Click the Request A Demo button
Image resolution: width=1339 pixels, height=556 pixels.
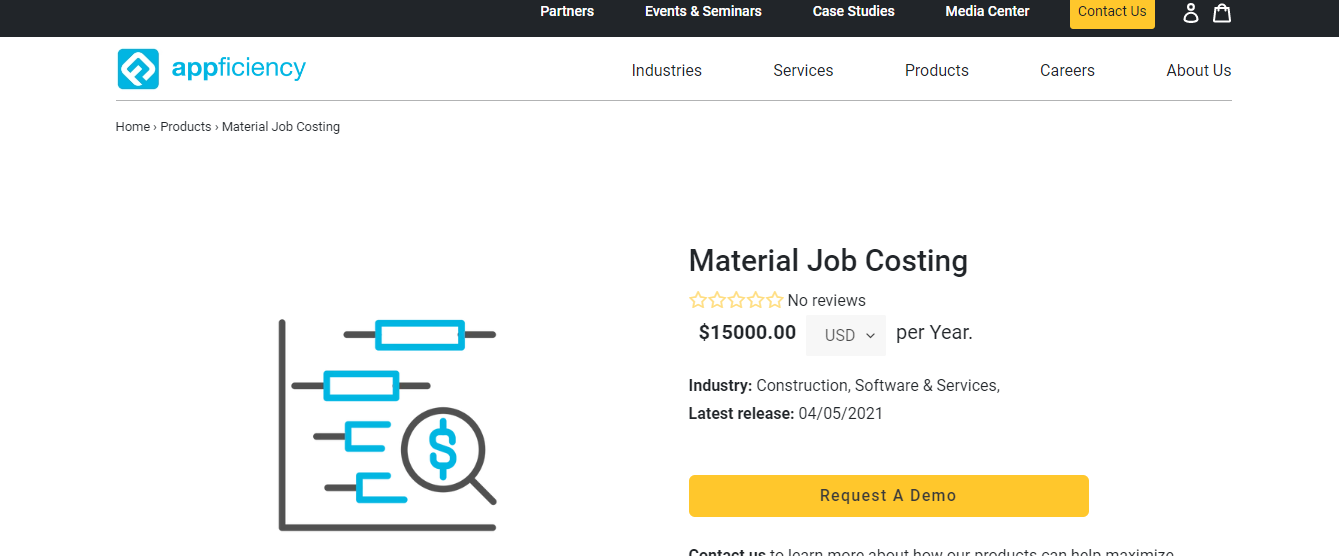(888, 496)
